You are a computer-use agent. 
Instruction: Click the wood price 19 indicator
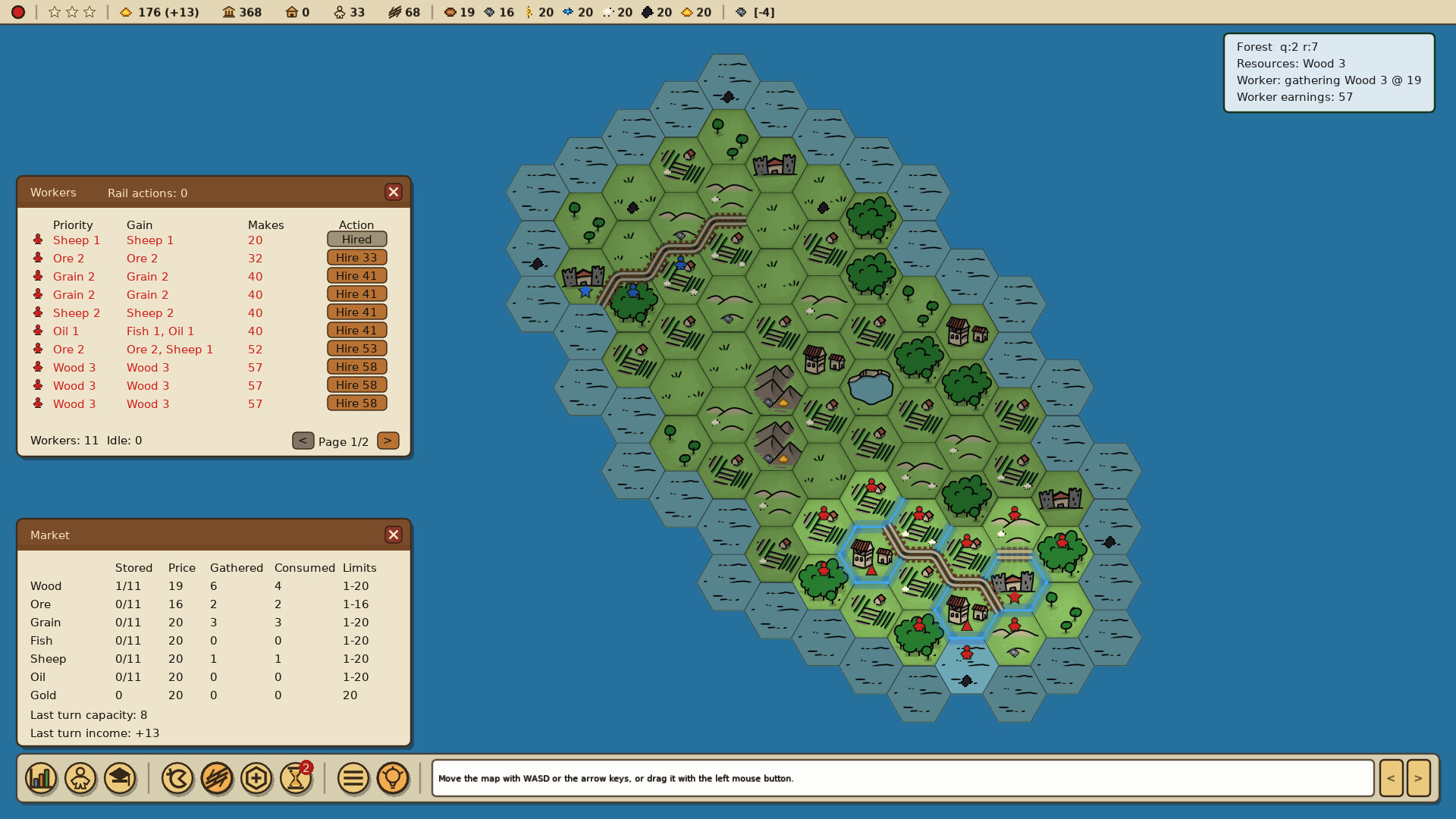pyautogui.click(x=460, y=12)
